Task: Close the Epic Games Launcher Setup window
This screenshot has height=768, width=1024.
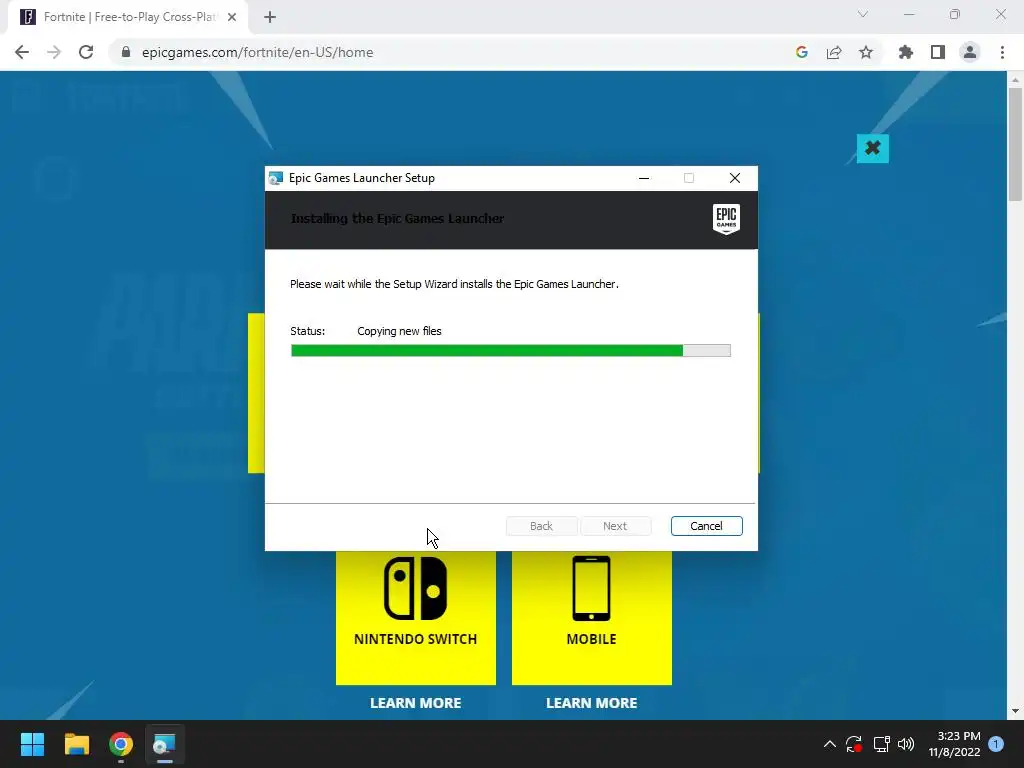Action: pyautogui.click(x=735, y=178)
